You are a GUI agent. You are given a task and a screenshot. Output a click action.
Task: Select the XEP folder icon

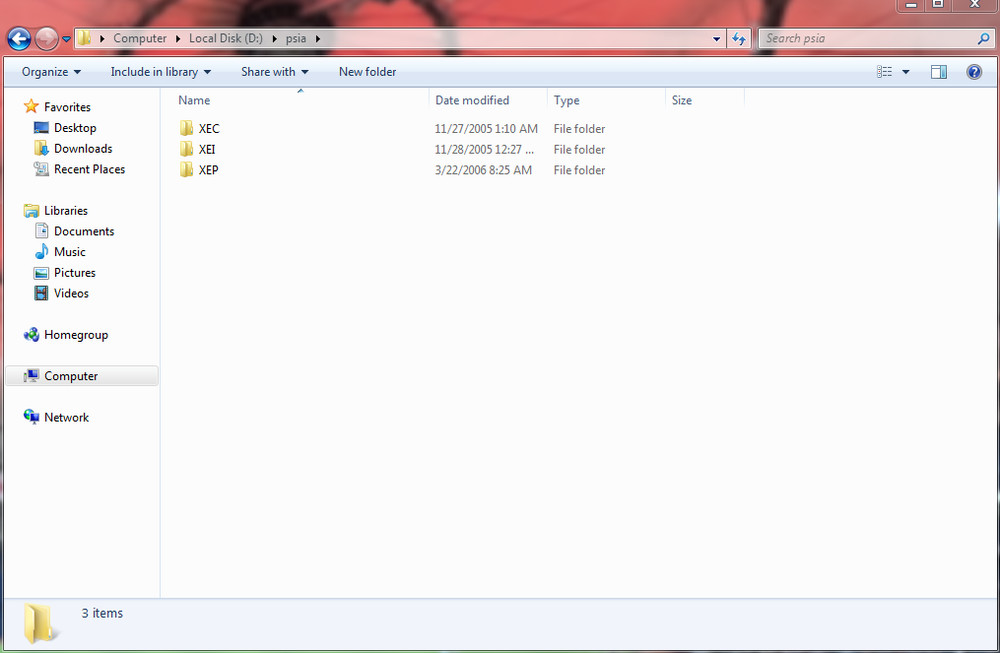[x=186, y=170]
